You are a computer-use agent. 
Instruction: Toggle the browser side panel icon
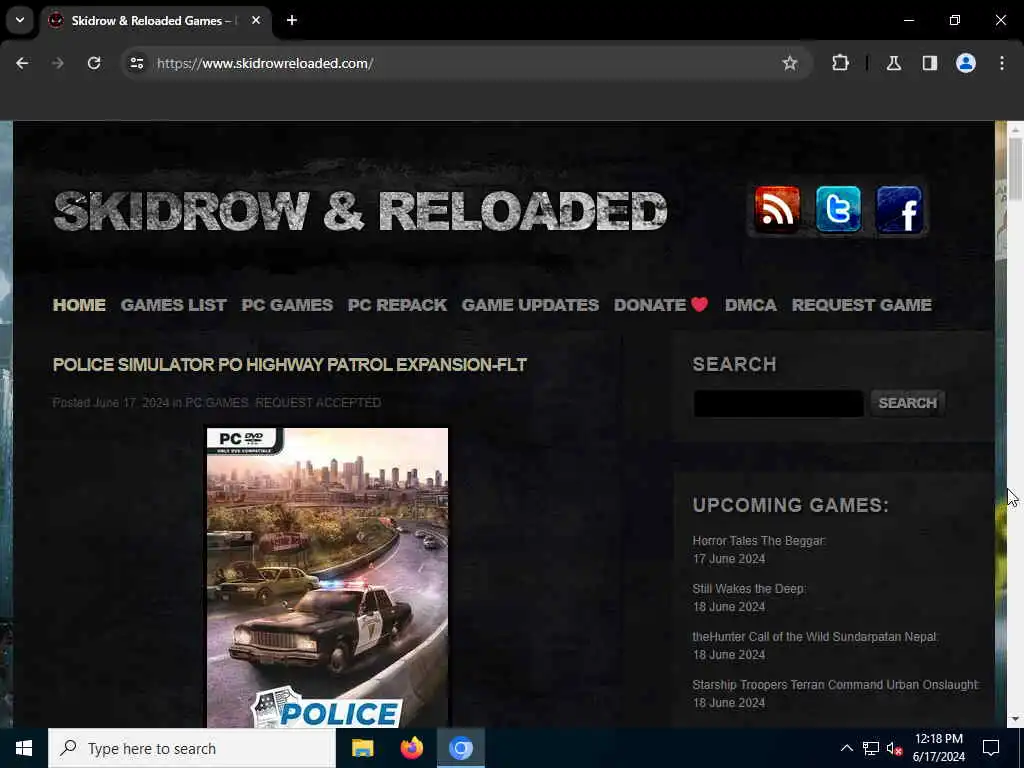tap(930, 63)
